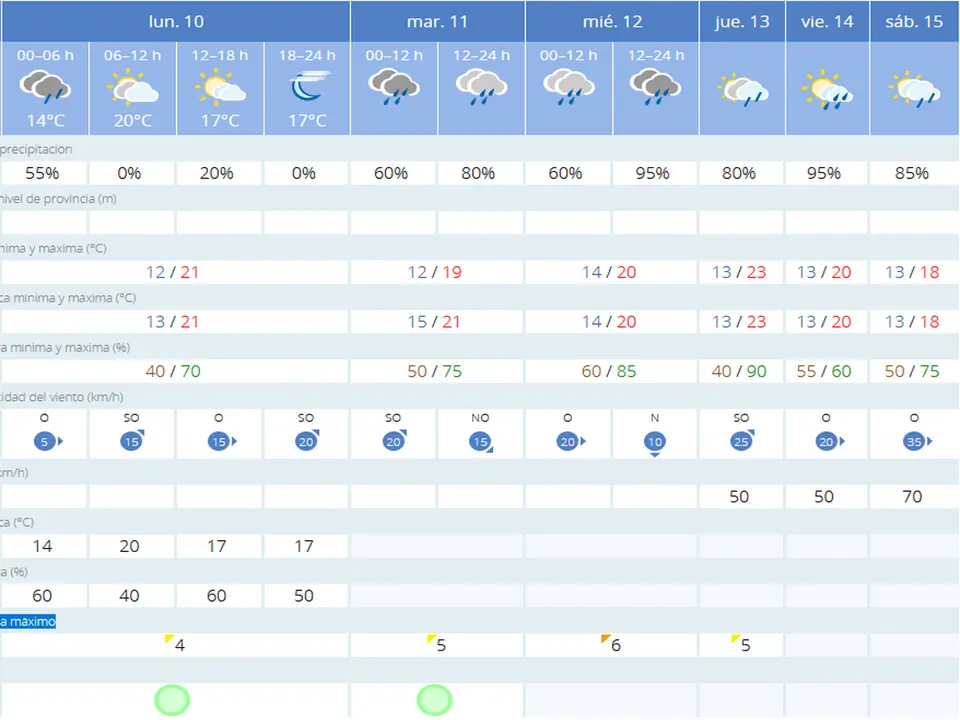Viewport: 960px width, 720px height.
Task: Click the 40 / 90 humidity cell
Action: point(741,372)
